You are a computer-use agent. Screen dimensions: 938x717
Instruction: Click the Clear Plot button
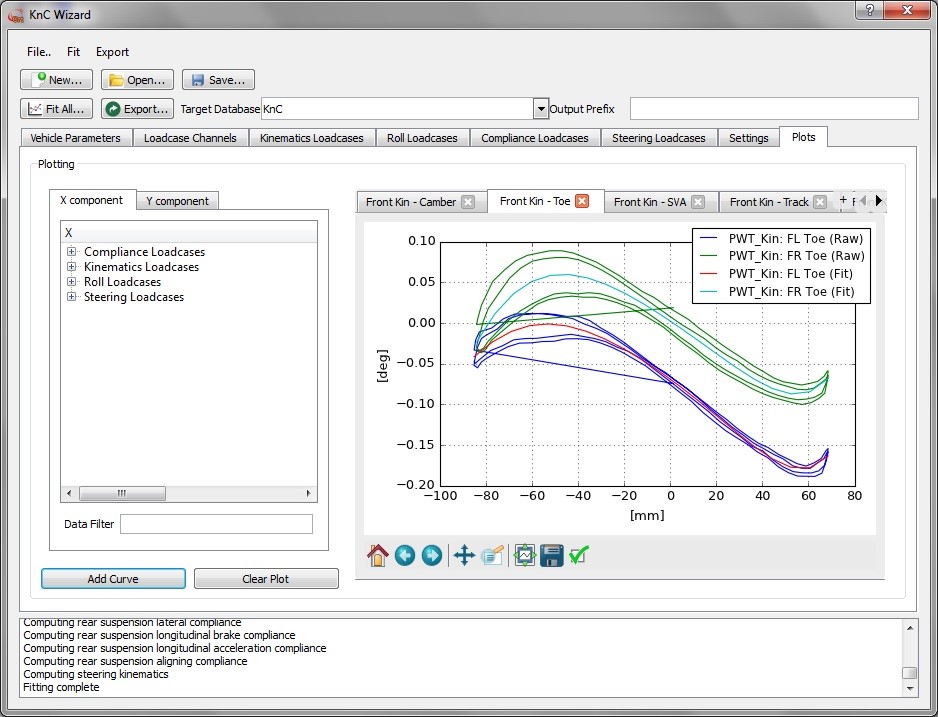(266, 579)
